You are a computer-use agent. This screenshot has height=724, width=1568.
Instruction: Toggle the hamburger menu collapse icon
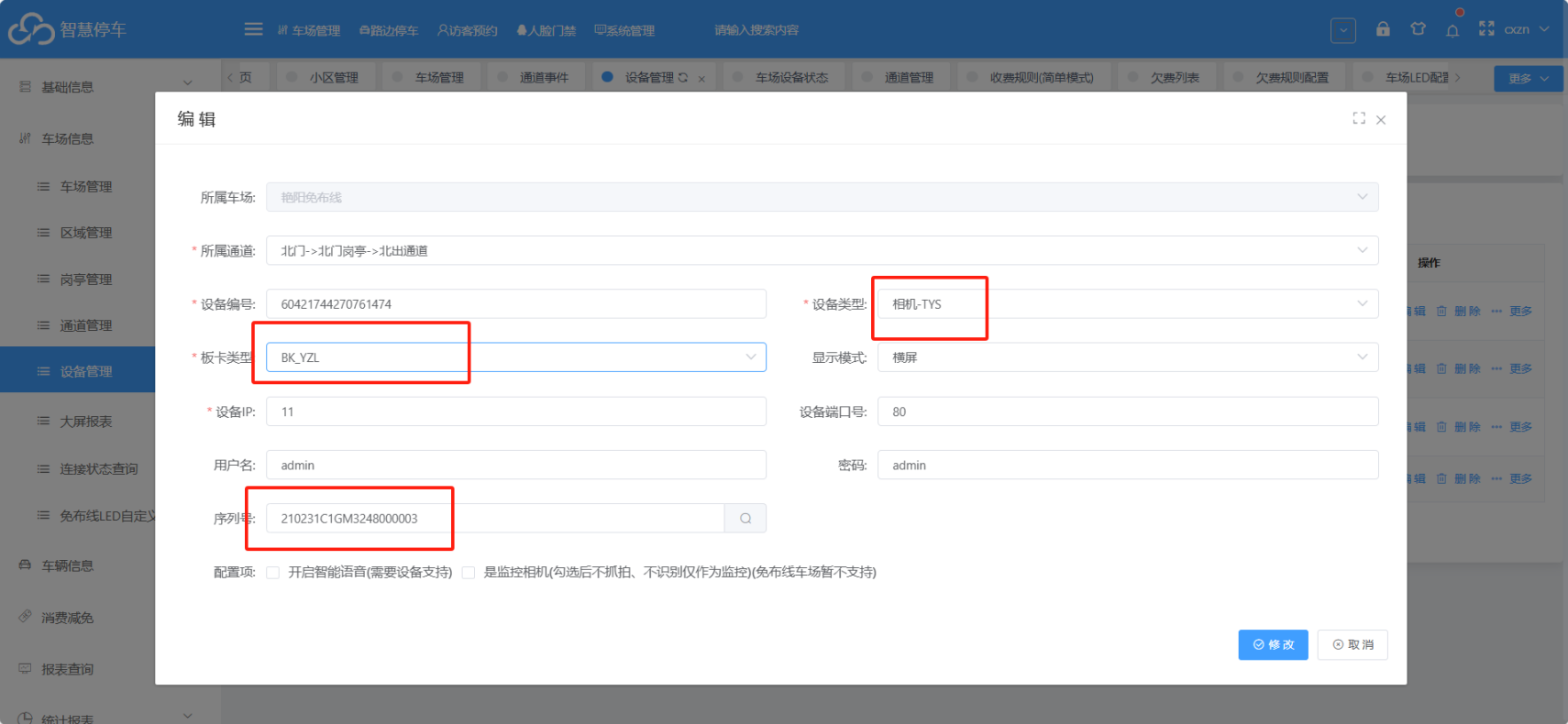pos(253,29)
